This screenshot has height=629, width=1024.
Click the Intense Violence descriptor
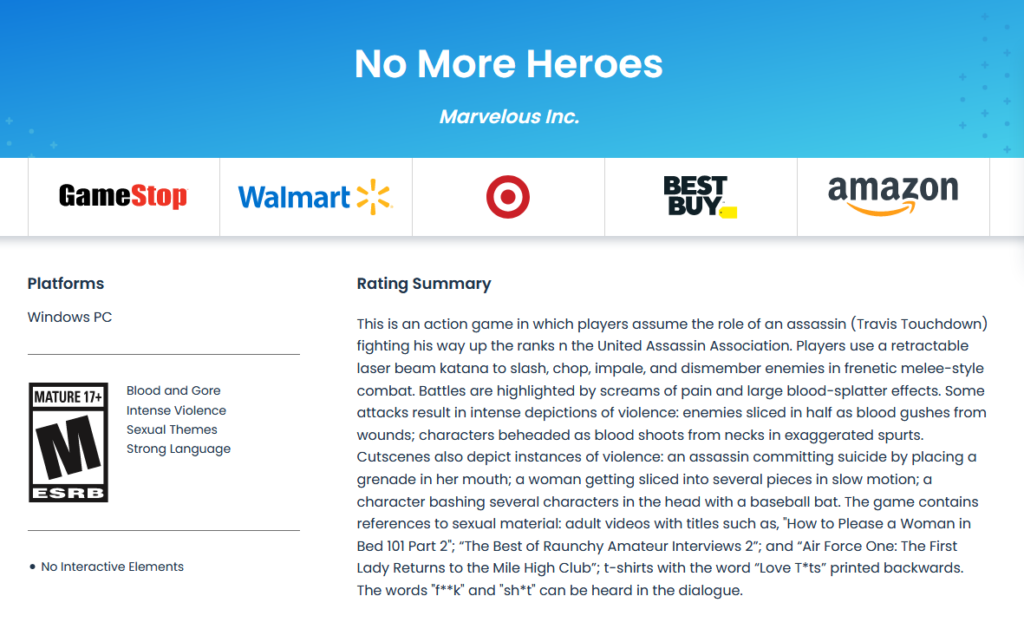[176, 410]
